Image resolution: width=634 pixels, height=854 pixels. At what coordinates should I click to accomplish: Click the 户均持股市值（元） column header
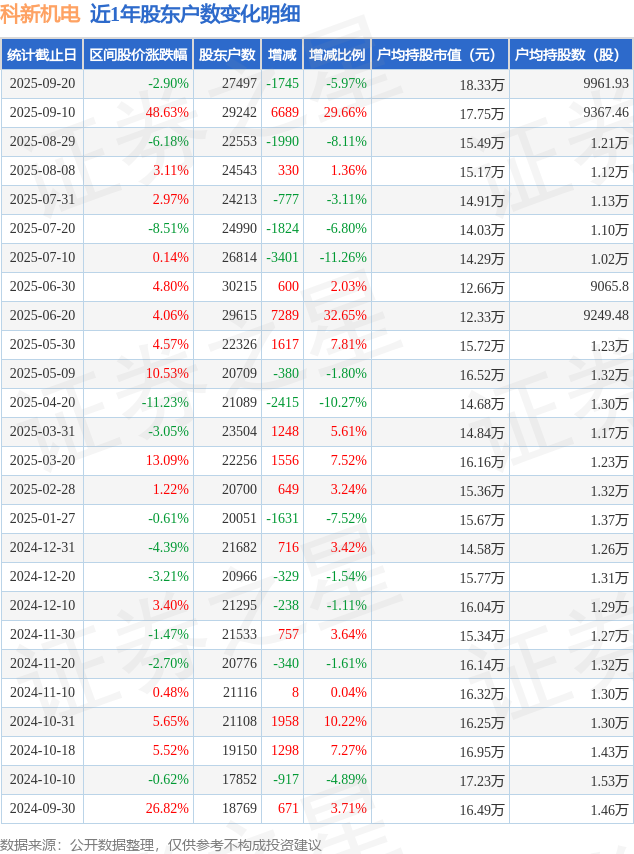(439, 55)
